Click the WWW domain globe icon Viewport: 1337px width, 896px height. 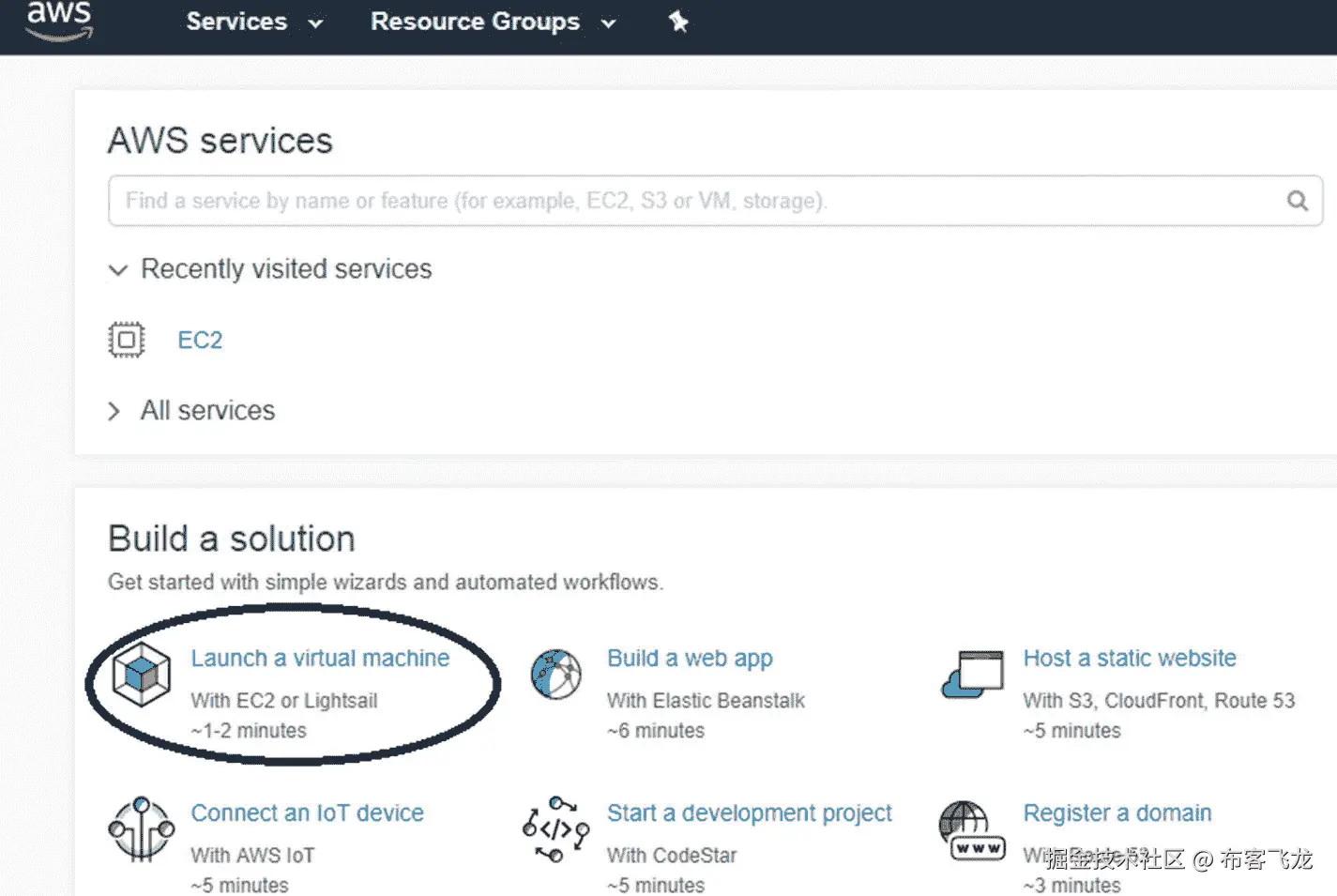click(x=972, y=830)
